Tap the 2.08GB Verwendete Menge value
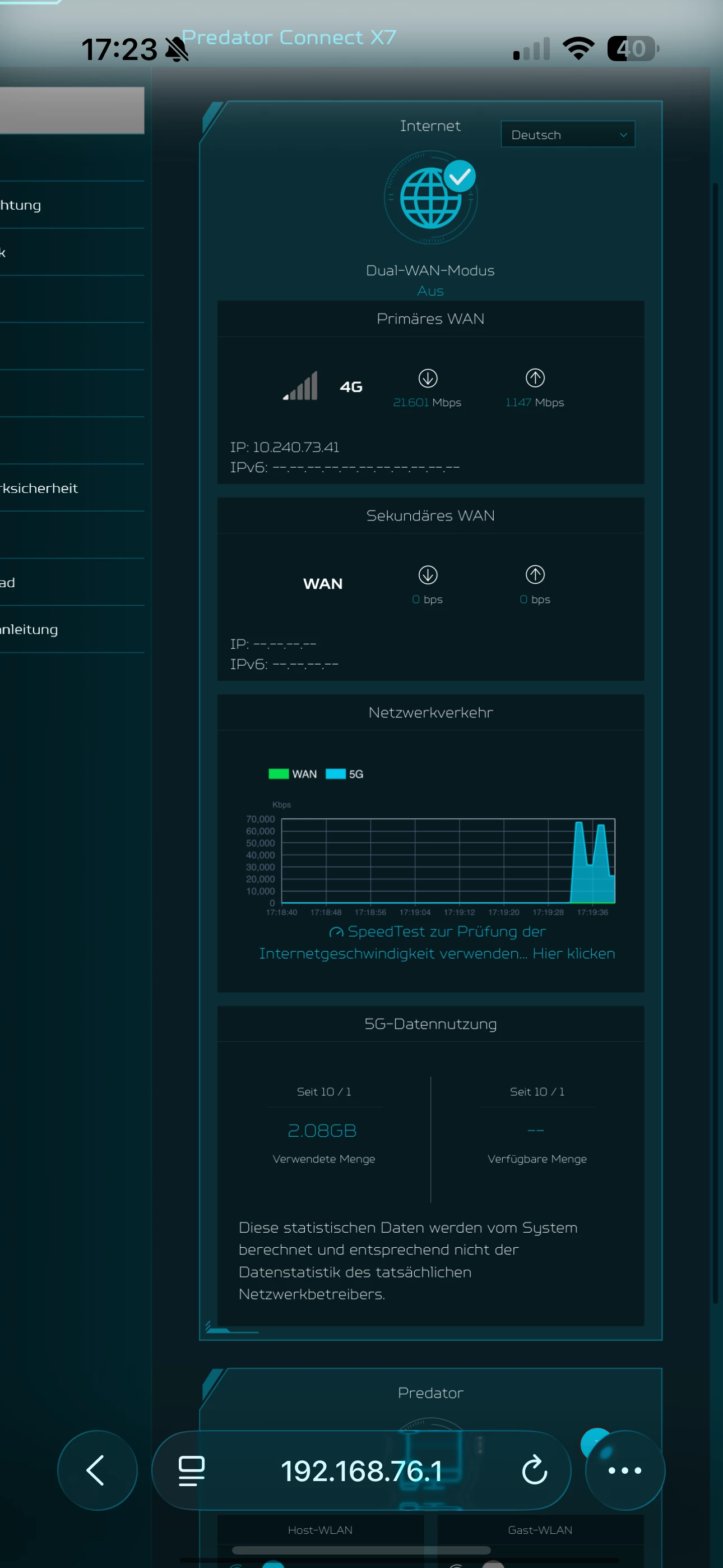The height and width of the screenshot is (1568, 723). (322, 1131)
